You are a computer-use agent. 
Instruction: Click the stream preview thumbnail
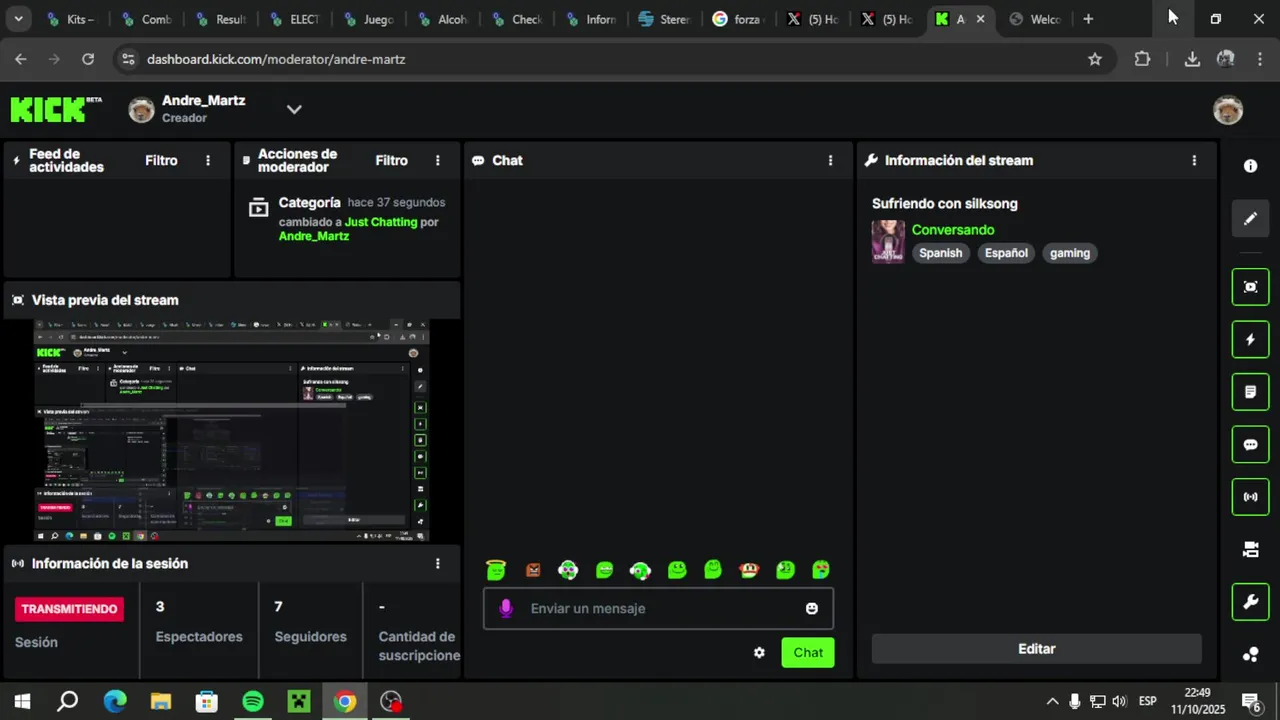point(232,431)
